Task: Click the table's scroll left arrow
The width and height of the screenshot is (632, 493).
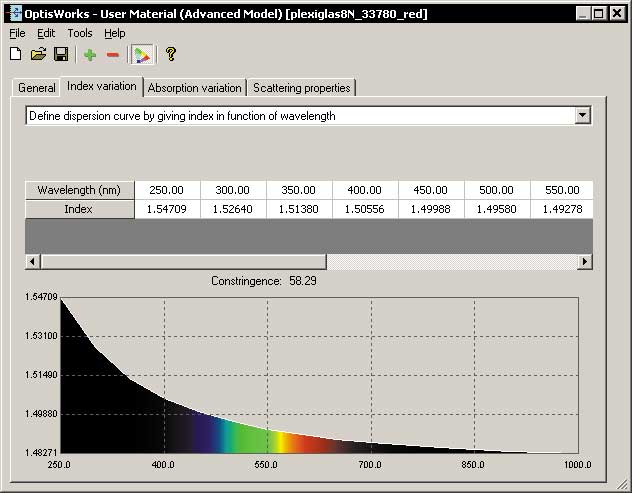Action: click(x=33, y=261)
